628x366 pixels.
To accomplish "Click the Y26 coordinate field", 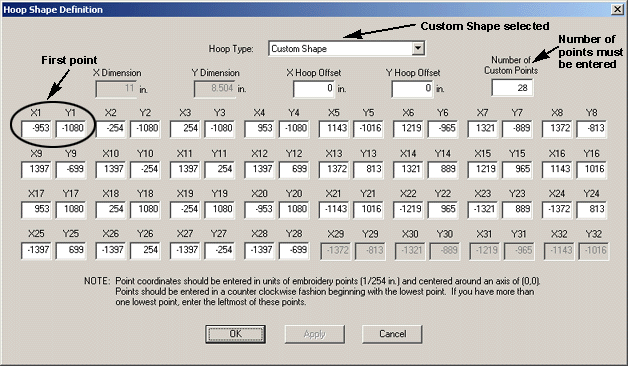I will 145,251.
